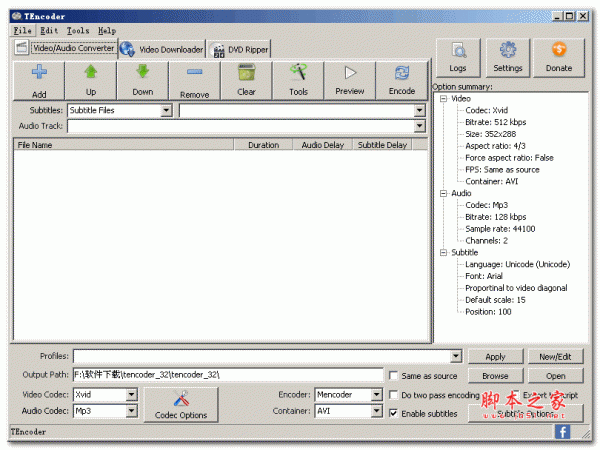Open the File menu

23,31
